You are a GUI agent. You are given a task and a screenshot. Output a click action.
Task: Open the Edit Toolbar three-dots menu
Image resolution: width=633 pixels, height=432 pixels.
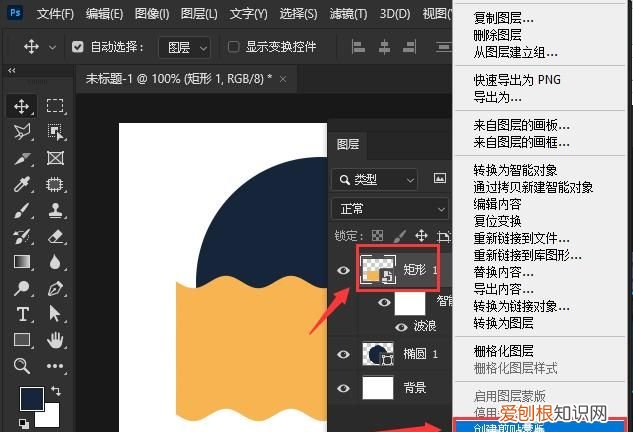(55, 366)
